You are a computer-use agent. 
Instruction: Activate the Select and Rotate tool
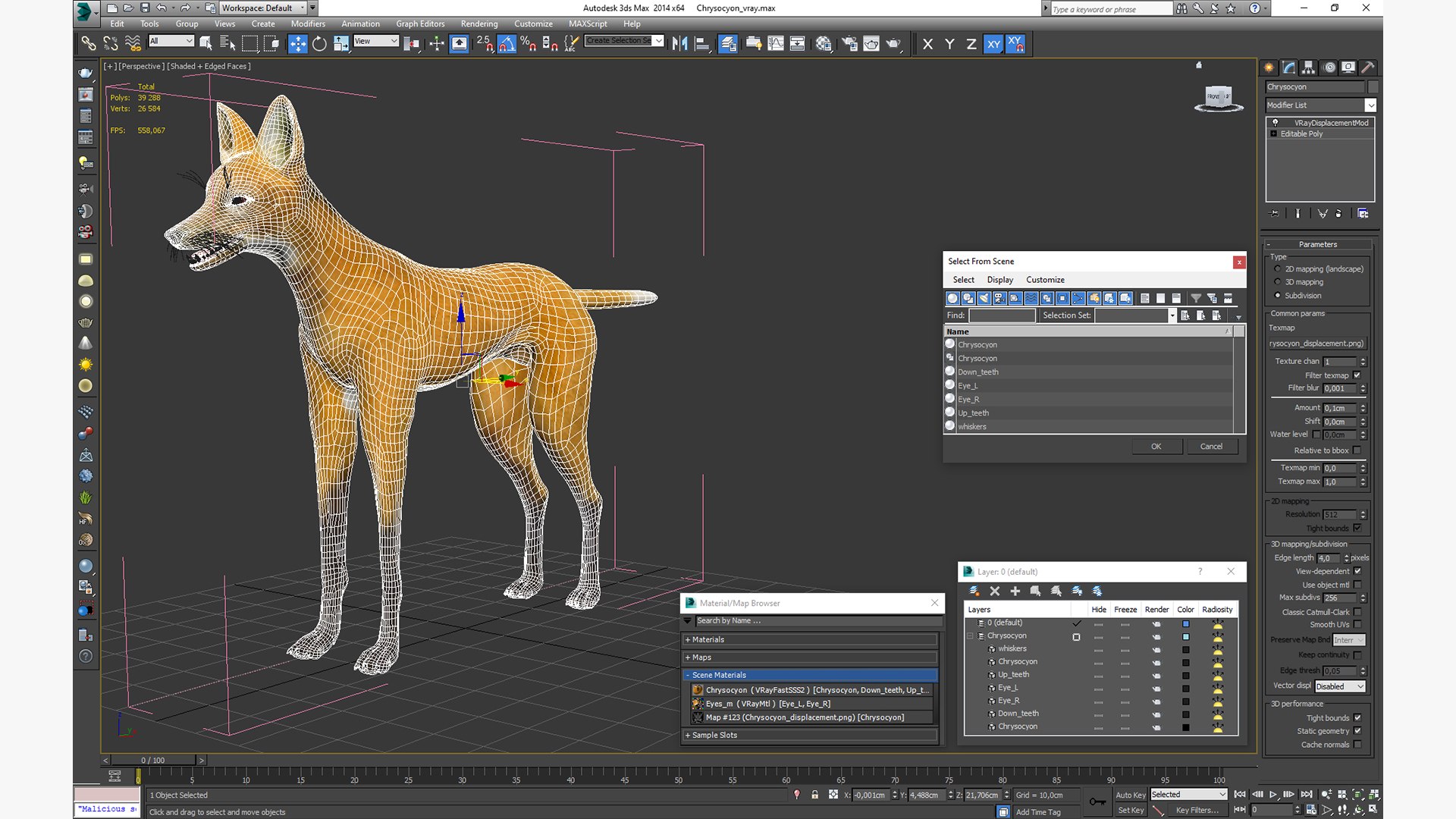click(x=319, y=44)
